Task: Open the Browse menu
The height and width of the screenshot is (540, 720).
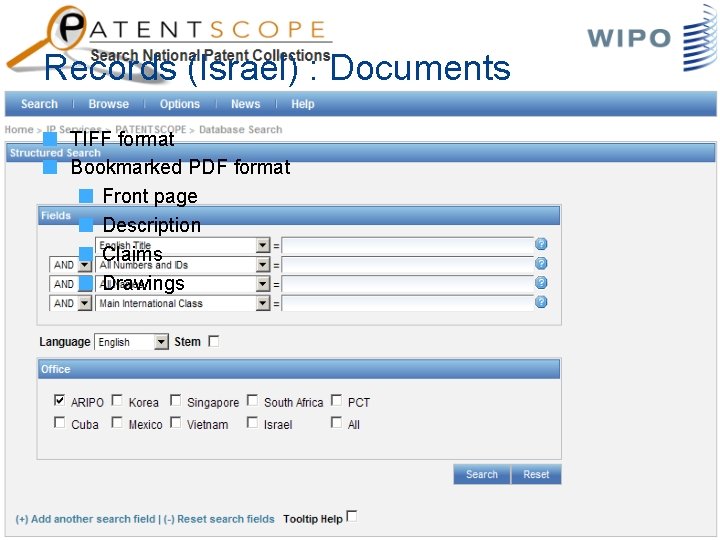Action: (x=109, y=104)
